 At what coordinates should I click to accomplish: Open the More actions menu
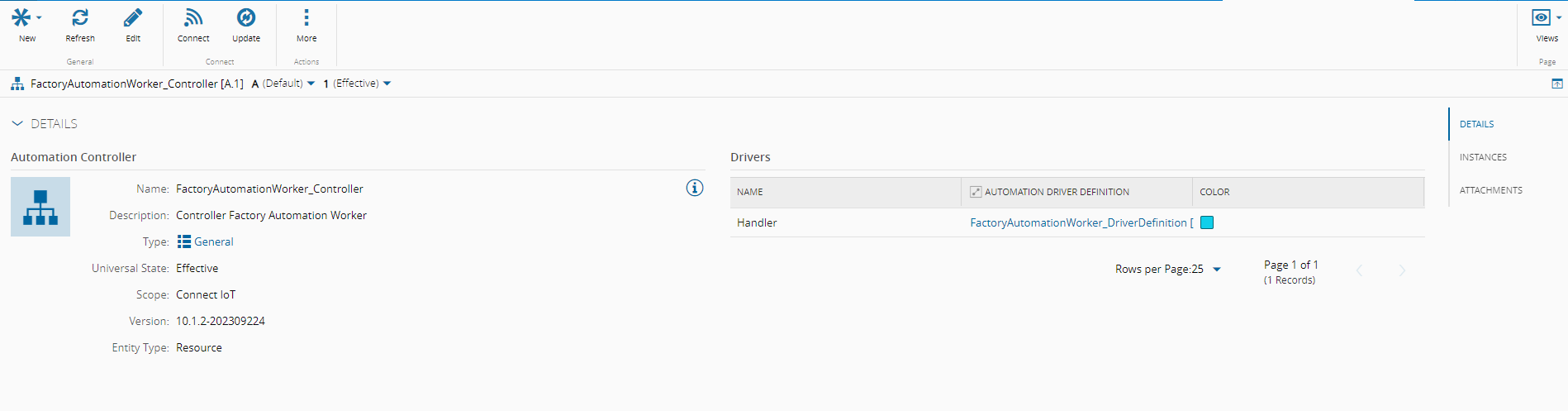coord(306,17)
